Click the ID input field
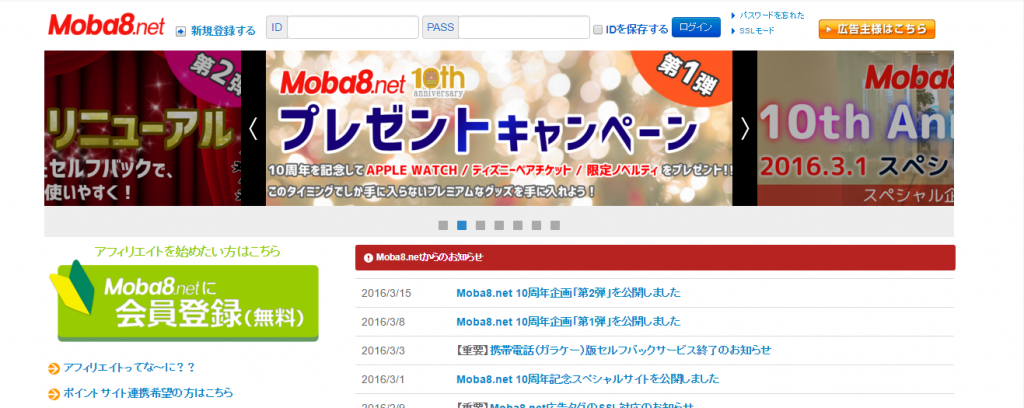 353,27
